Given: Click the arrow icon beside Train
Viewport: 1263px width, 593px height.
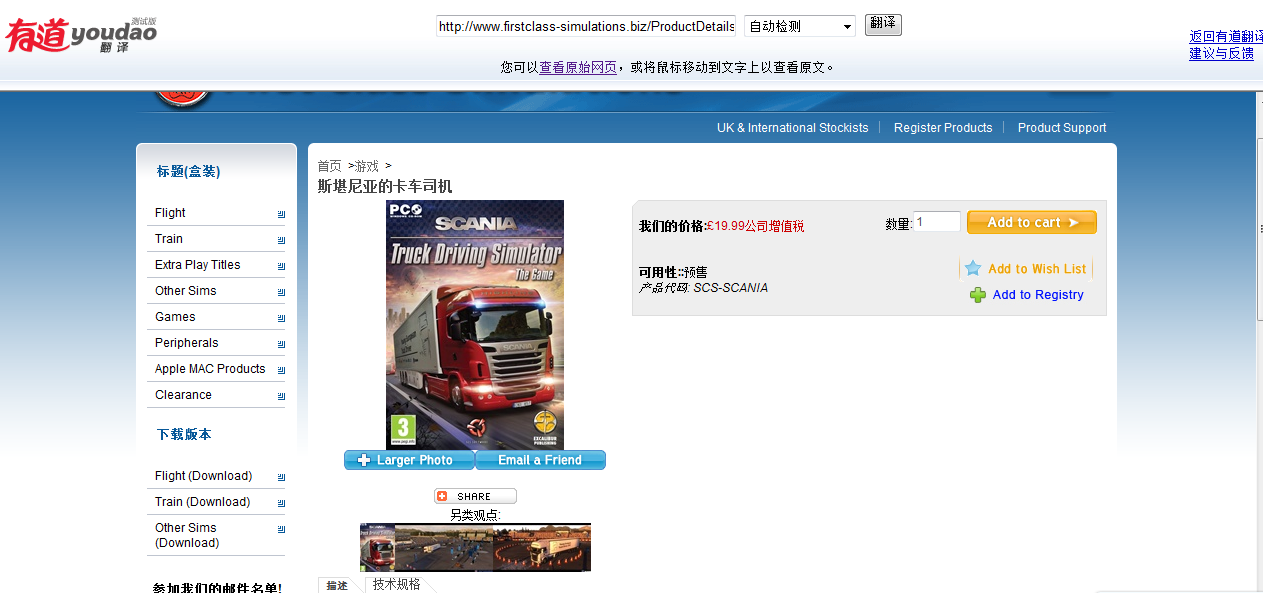Looking at the screenshot, I should click(x=281, y=240).
